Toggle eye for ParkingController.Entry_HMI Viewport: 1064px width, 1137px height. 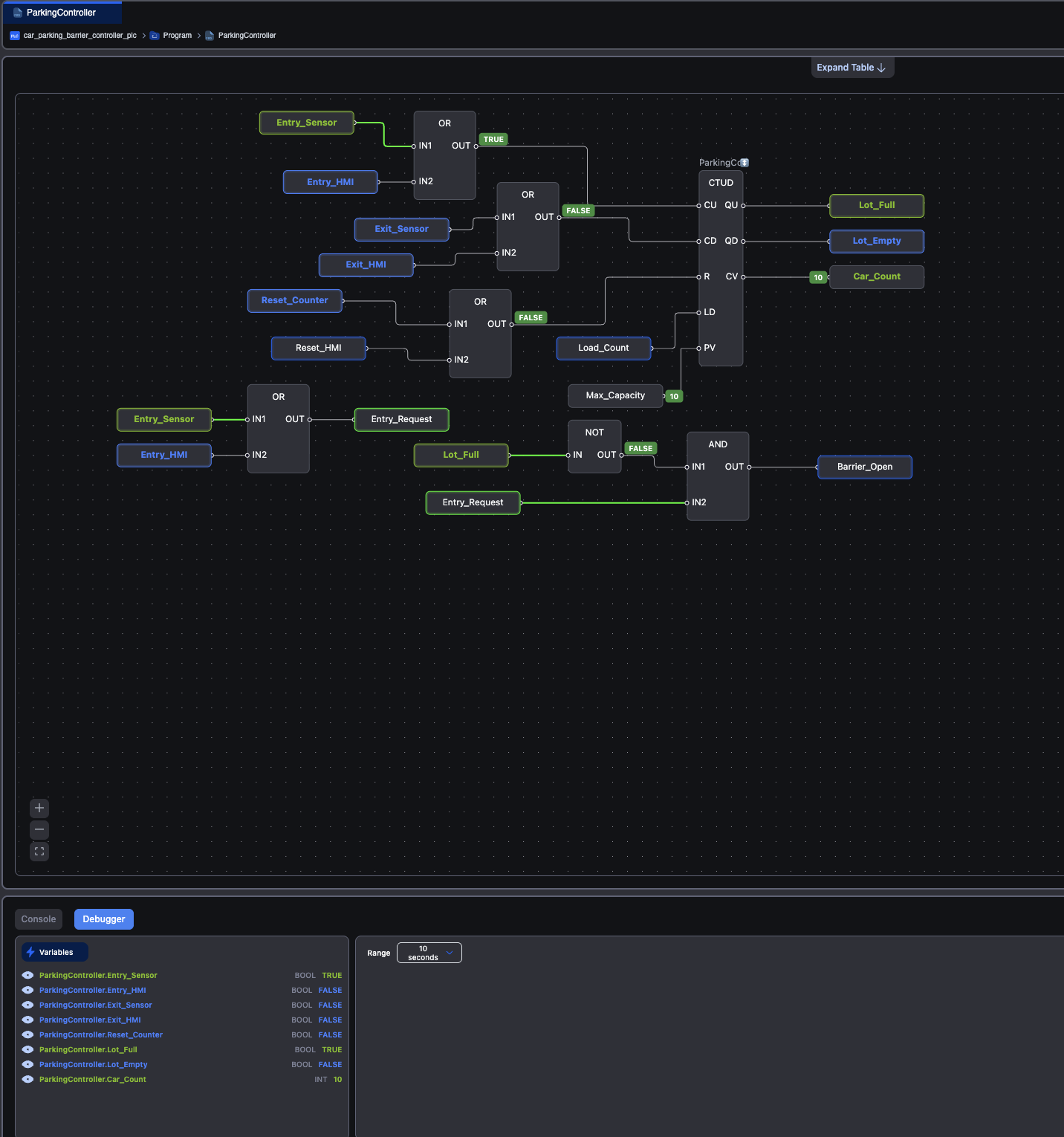tap(27, 990)
